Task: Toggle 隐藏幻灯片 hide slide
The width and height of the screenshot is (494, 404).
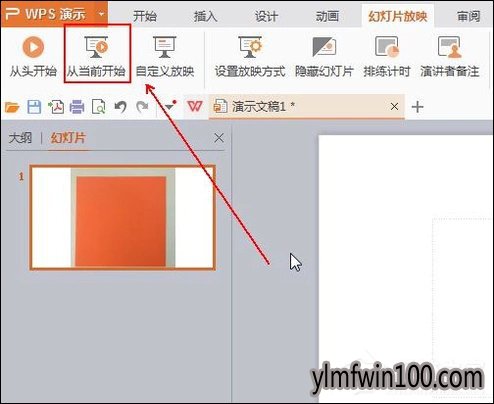Action: tap(324, 55)
